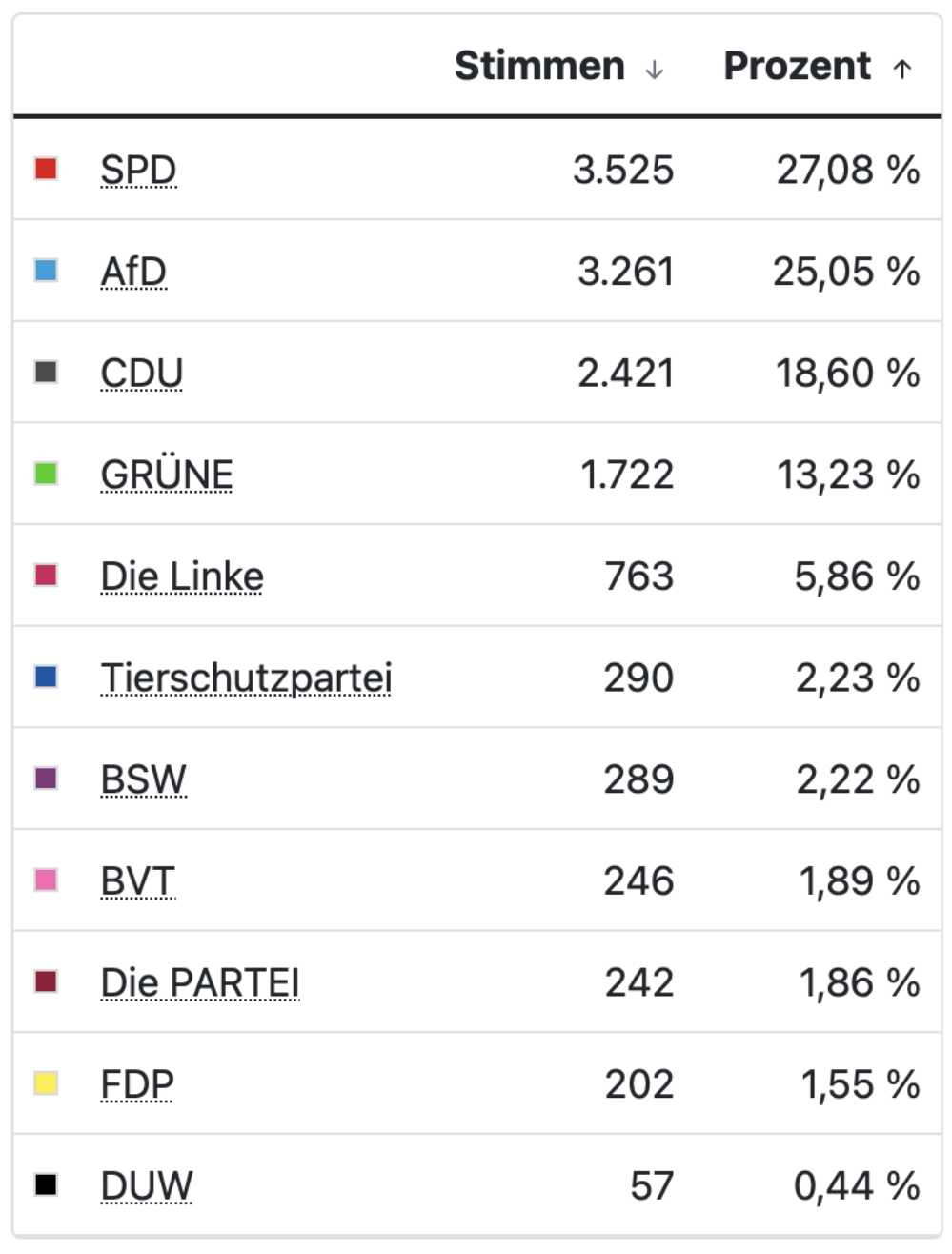
Task: Open the AfD party link
Action: [133, 272]
